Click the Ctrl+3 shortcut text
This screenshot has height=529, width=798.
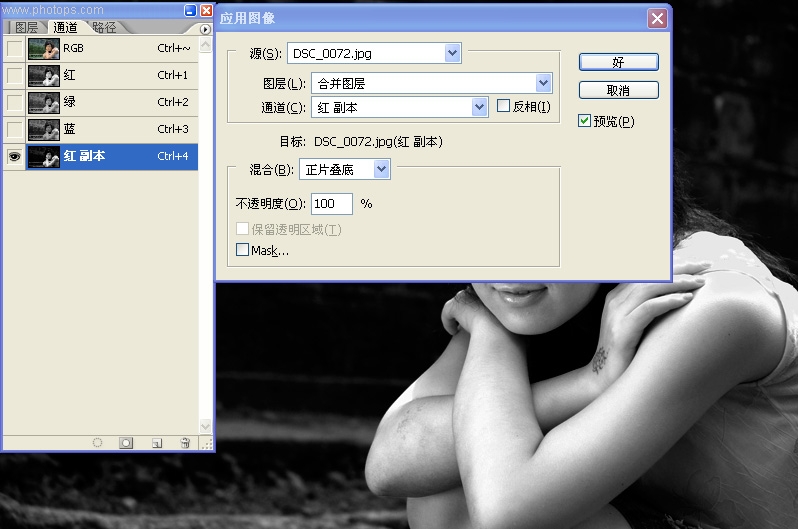coord(173,129)
